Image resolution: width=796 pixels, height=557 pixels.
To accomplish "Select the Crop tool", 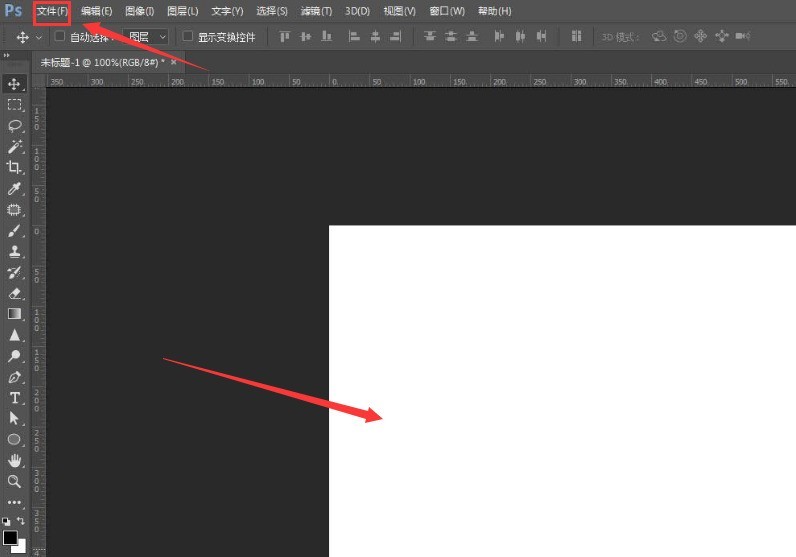I will [x=15, y=167].
